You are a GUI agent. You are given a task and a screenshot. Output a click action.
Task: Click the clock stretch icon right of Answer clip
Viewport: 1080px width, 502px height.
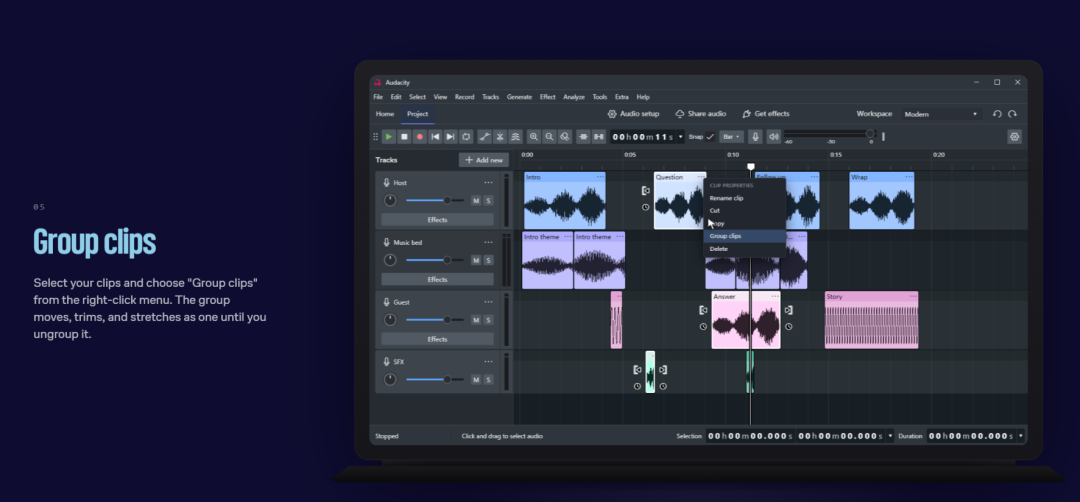coord(789,327)
